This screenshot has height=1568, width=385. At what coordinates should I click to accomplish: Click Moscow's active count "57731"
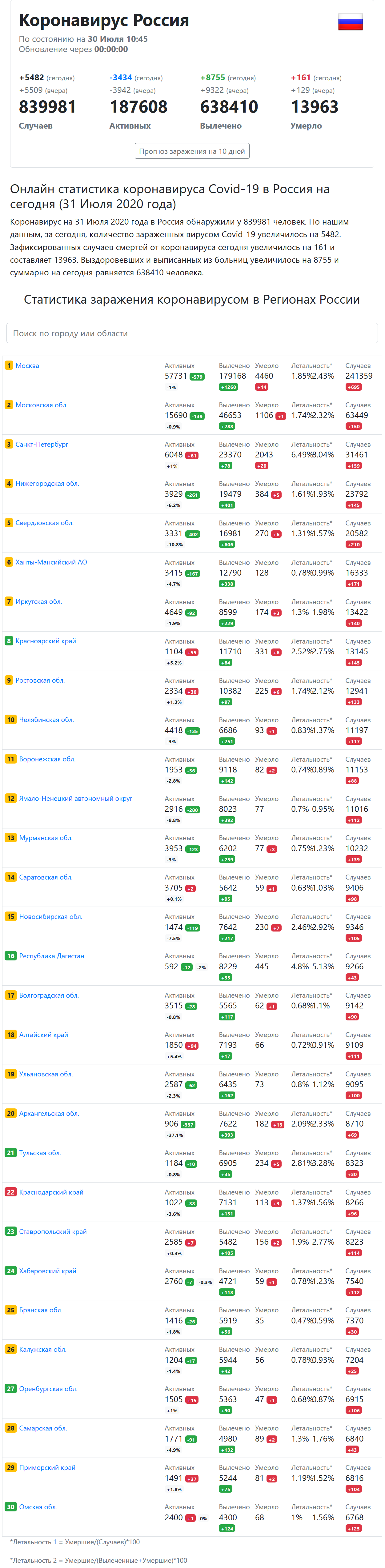tap(176, 376)
